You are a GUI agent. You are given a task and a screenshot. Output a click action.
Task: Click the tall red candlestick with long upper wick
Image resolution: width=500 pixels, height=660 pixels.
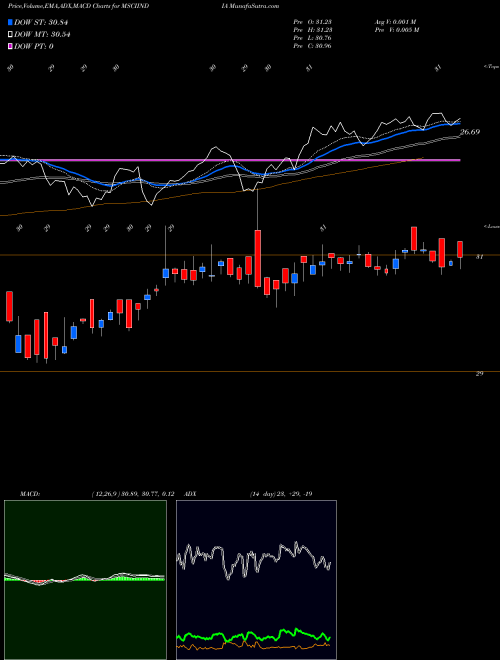258,258
